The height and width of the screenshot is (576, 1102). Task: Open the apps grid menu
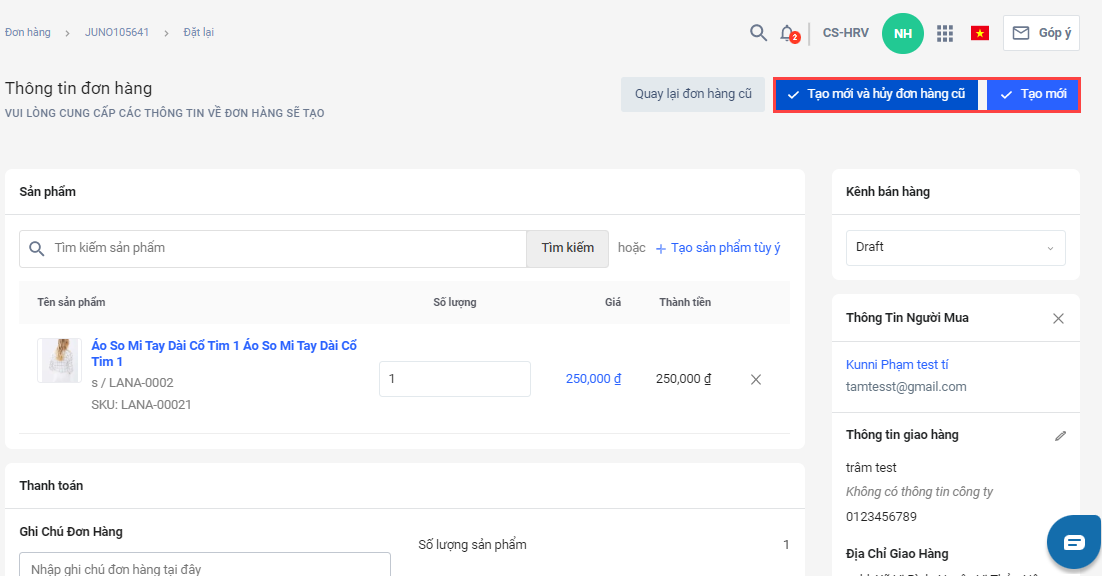click(x=944, y=33)
